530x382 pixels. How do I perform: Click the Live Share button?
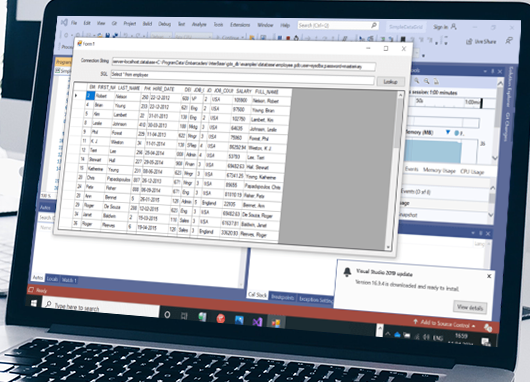tap(481, 42)
